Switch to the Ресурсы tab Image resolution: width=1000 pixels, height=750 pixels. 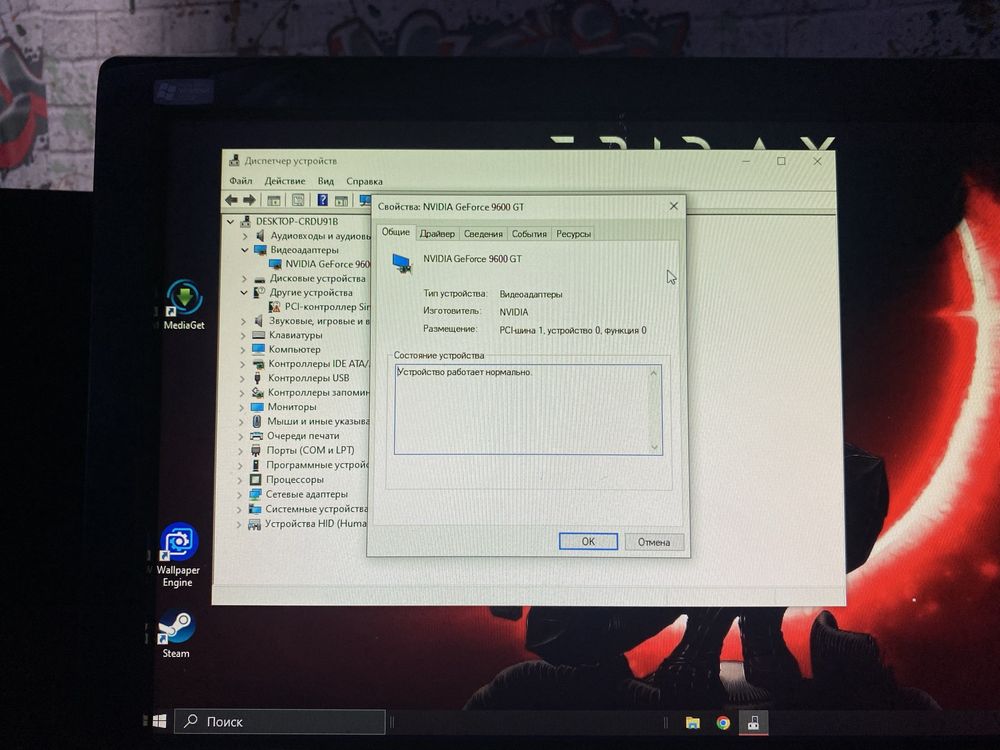coord(573,233)
